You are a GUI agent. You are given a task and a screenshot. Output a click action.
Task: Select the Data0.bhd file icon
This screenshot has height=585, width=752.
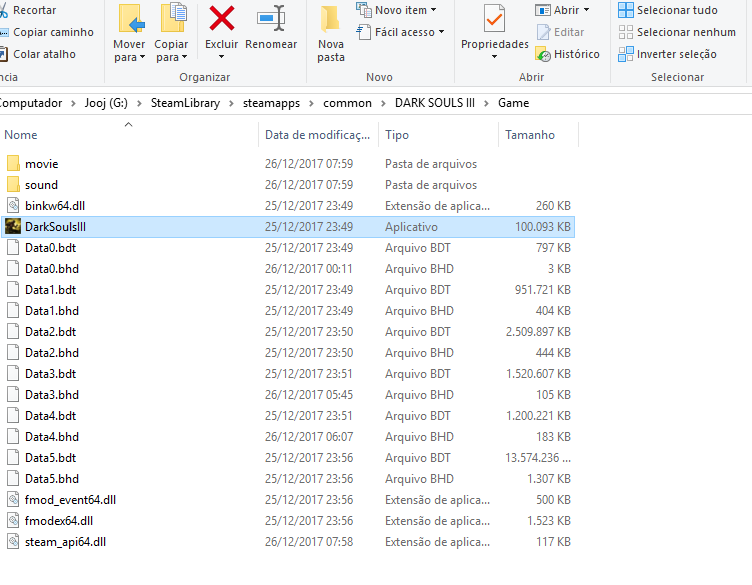13,269
